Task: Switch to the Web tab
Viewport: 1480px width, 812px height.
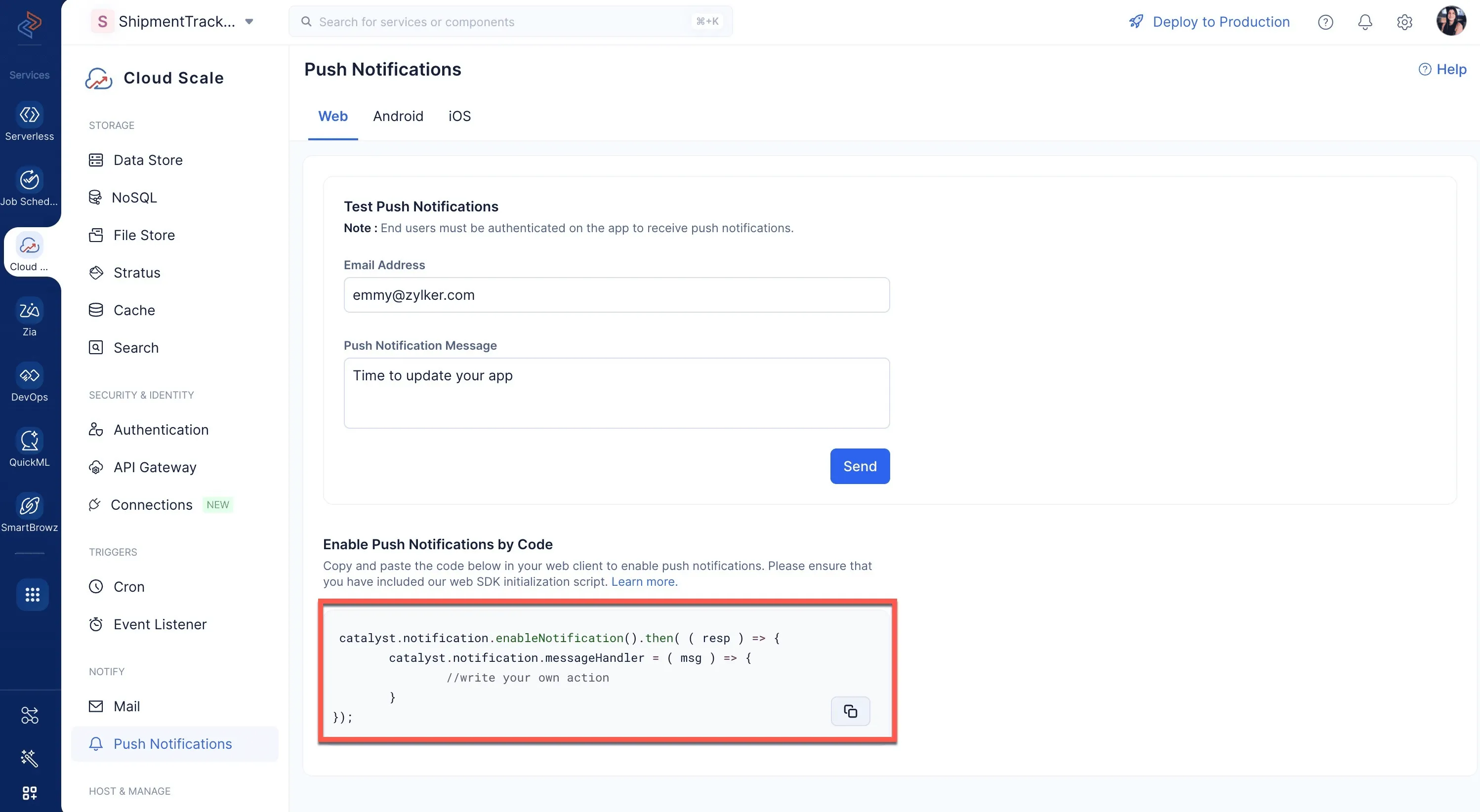Action: point(332,117)
